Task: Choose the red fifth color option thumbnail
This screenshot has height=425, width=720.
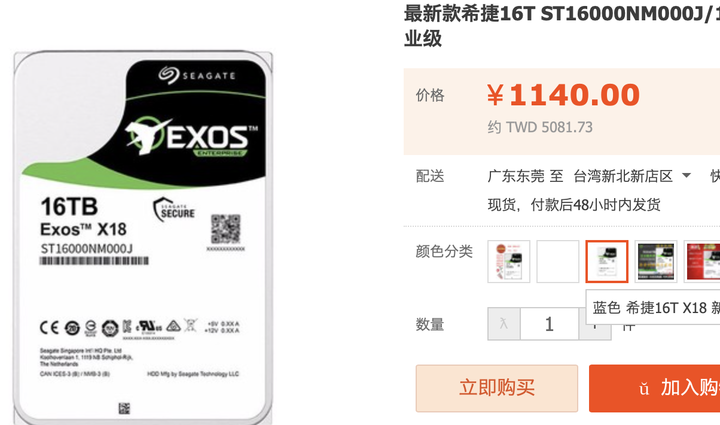Action: 703,261
